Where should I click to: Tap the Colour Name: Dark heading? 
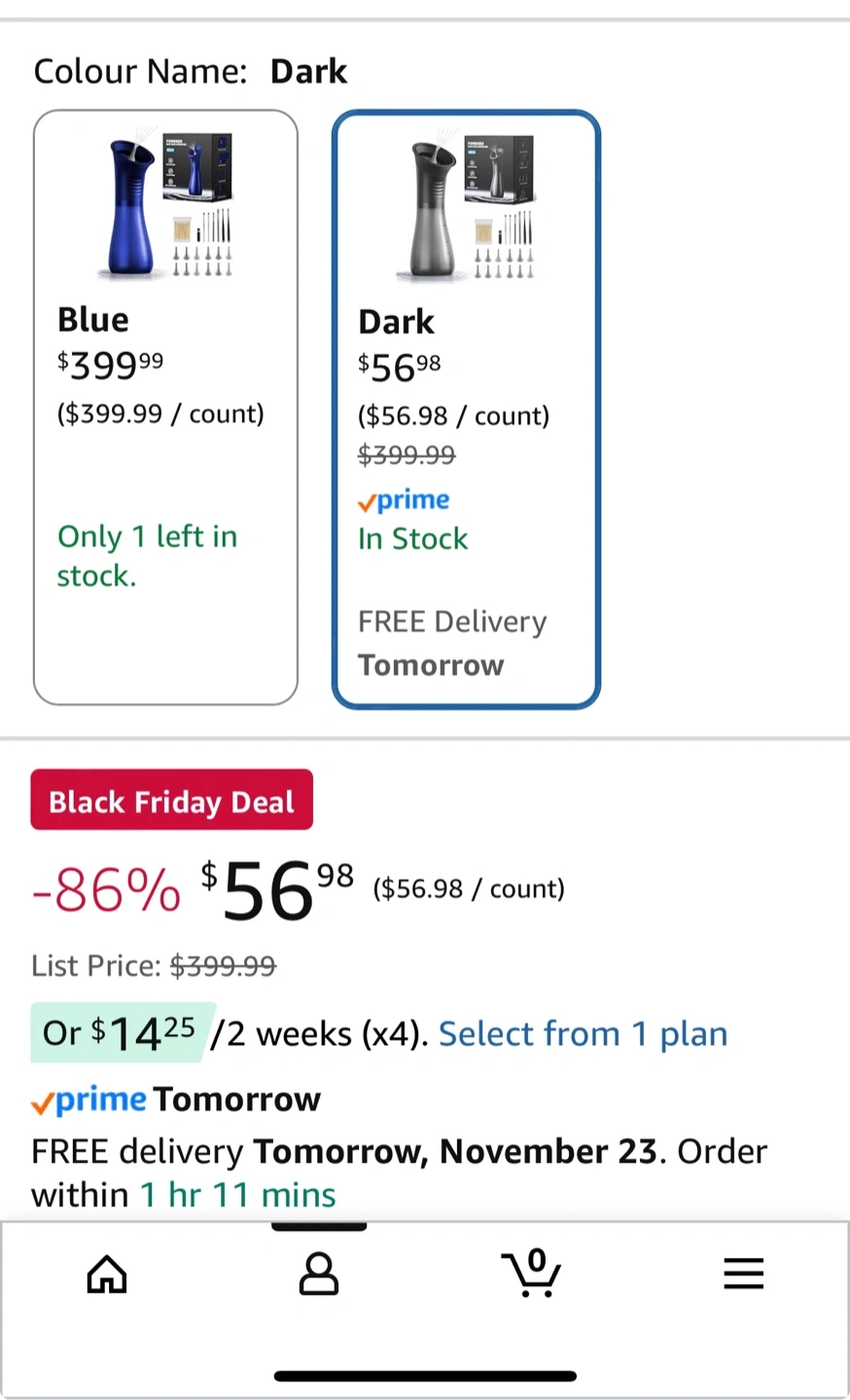(190, 71)
